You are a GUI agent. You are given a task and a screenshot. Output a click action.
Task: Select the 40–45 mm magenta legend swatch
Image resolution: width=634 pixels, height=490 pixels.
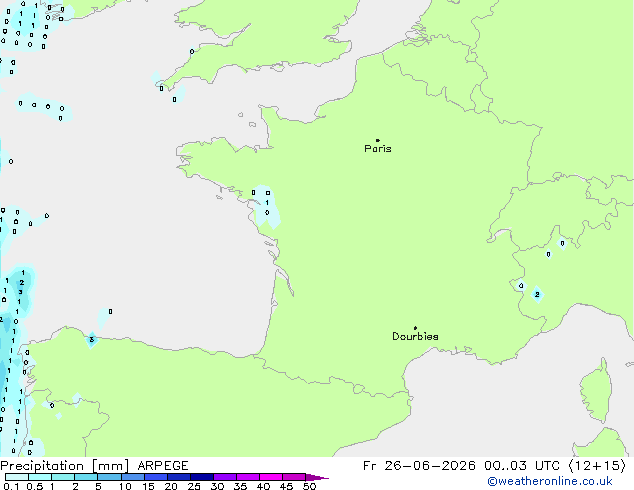[271, 477]
